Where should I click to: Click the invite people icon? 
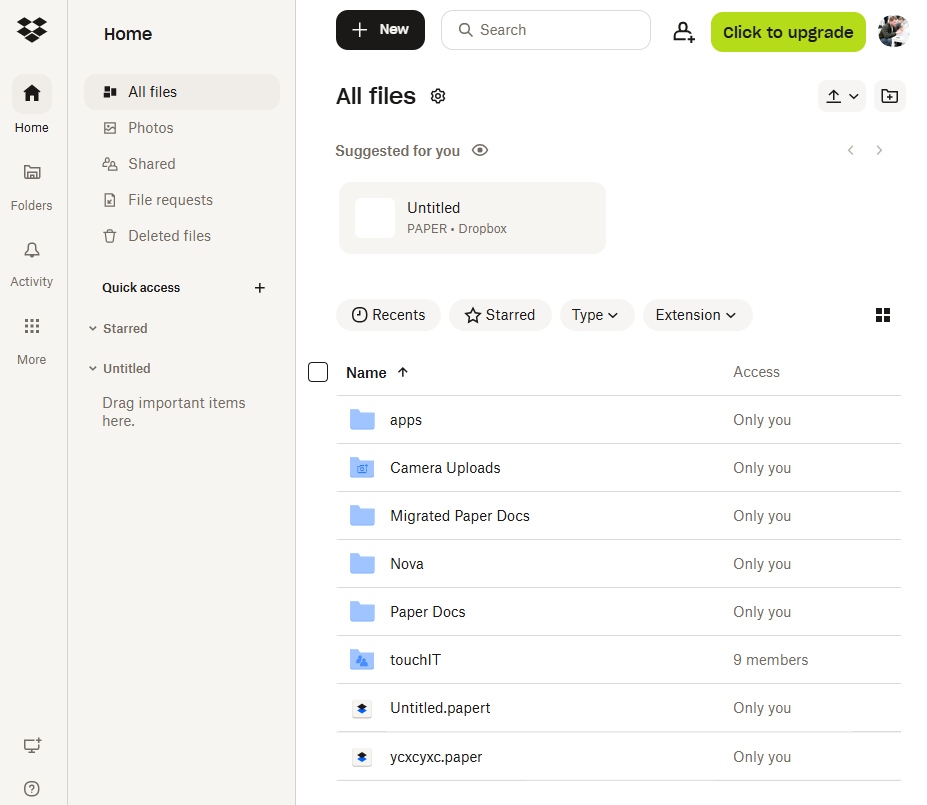pyautogui.click(x=683, y=32)
